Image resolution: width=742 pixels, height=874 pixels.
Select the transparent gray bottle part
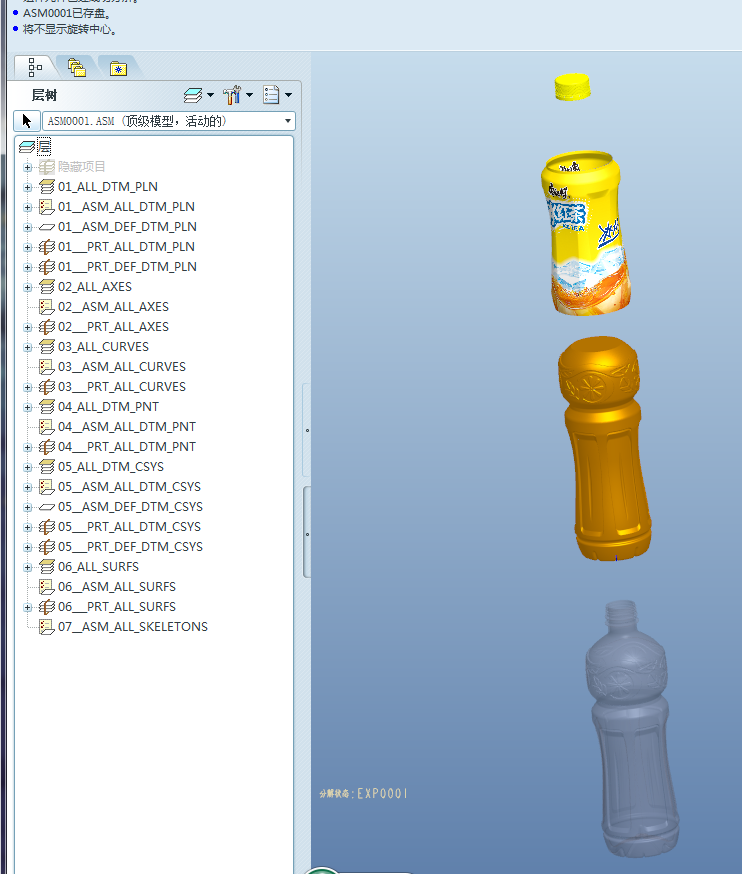pos(633,730)
